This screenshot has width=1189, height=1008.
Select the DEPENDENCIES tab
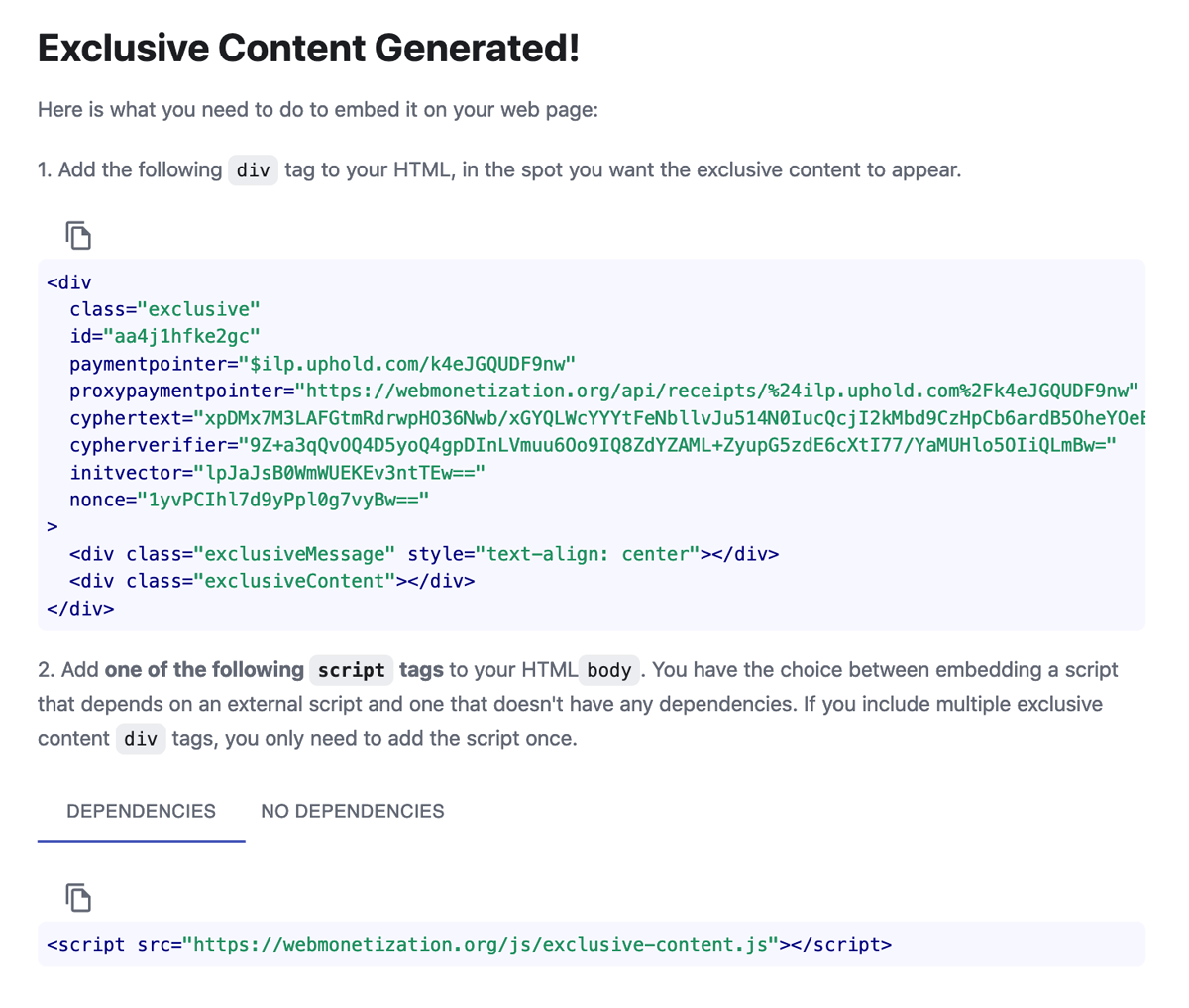tap(141, 811)
